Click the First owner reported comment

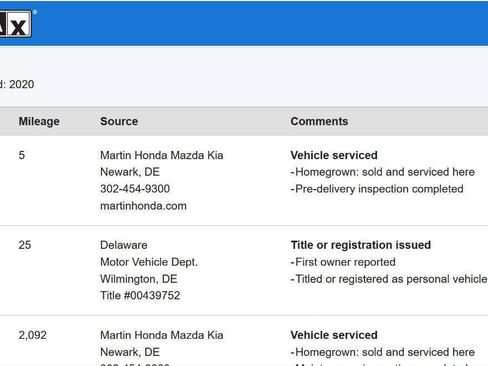click(x=343, y=262)
